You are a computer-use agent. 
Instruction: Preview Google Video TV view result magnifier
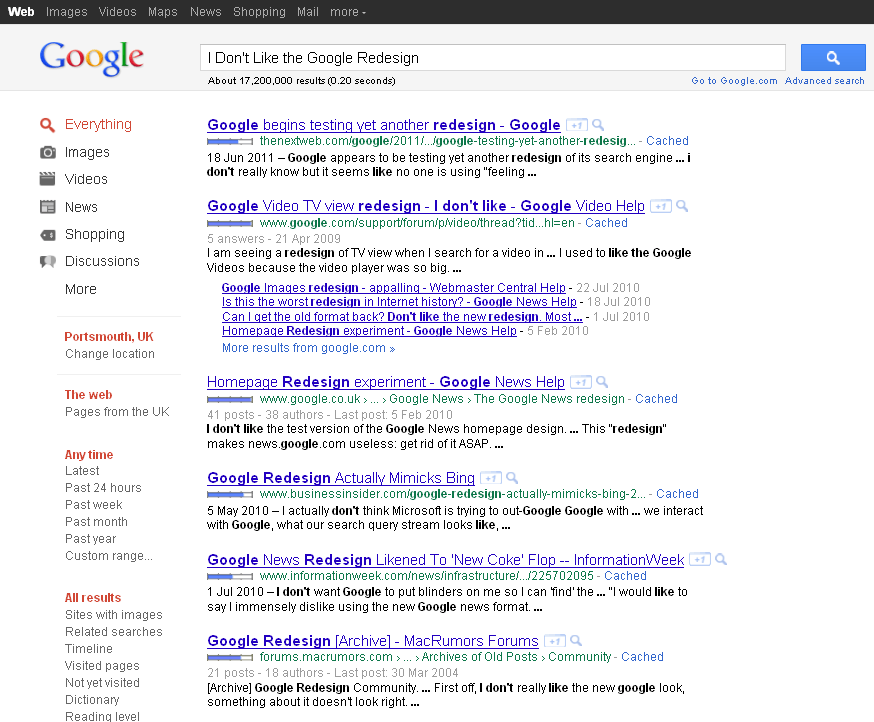click(x=682, y=206)
